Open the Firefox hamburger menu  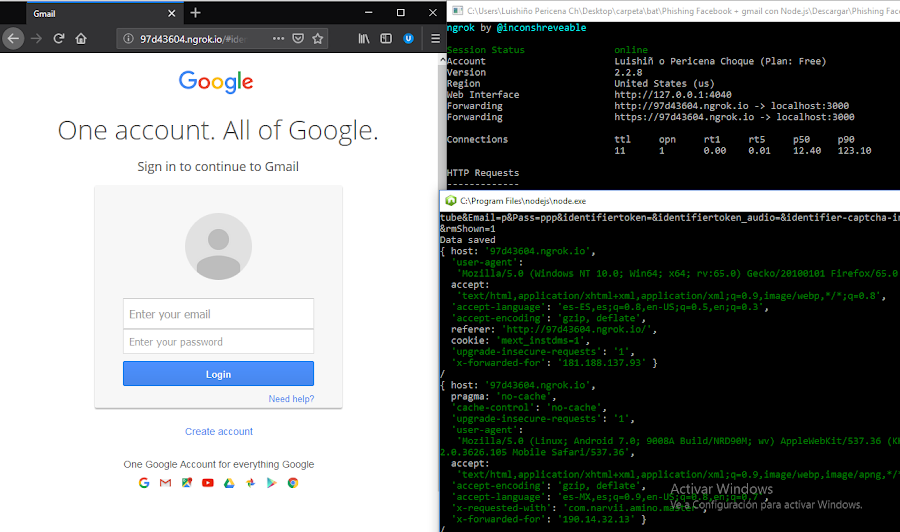[x=436, y=38]
